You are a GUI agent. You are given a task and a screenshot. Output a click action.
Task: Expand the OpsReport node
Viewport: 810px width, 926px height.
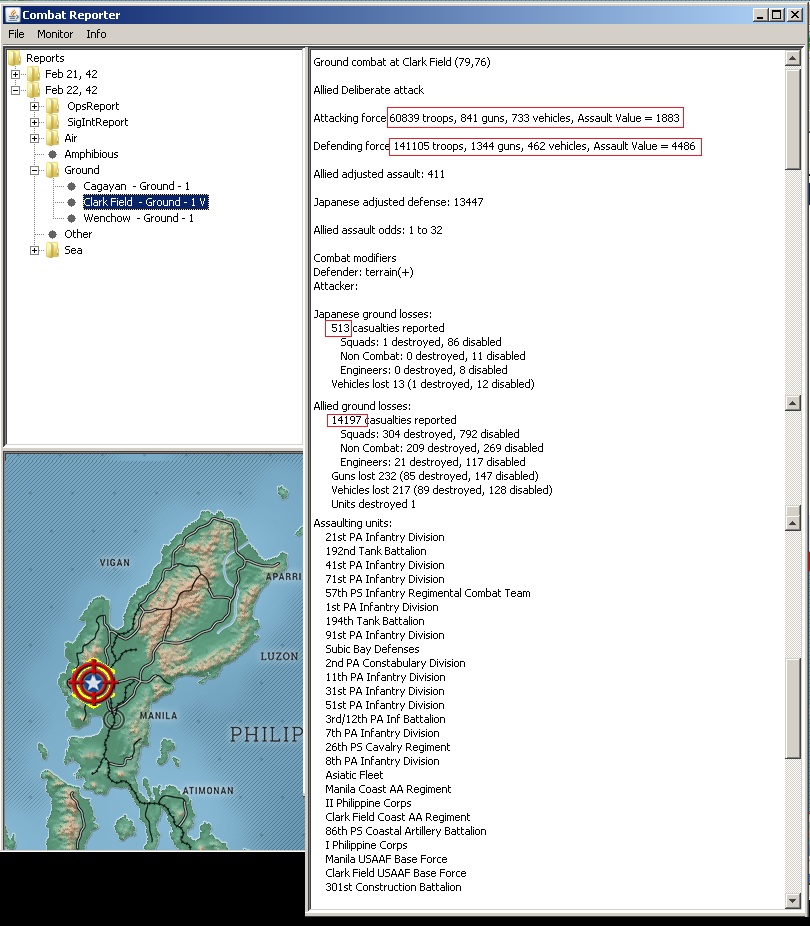[34, 106]
